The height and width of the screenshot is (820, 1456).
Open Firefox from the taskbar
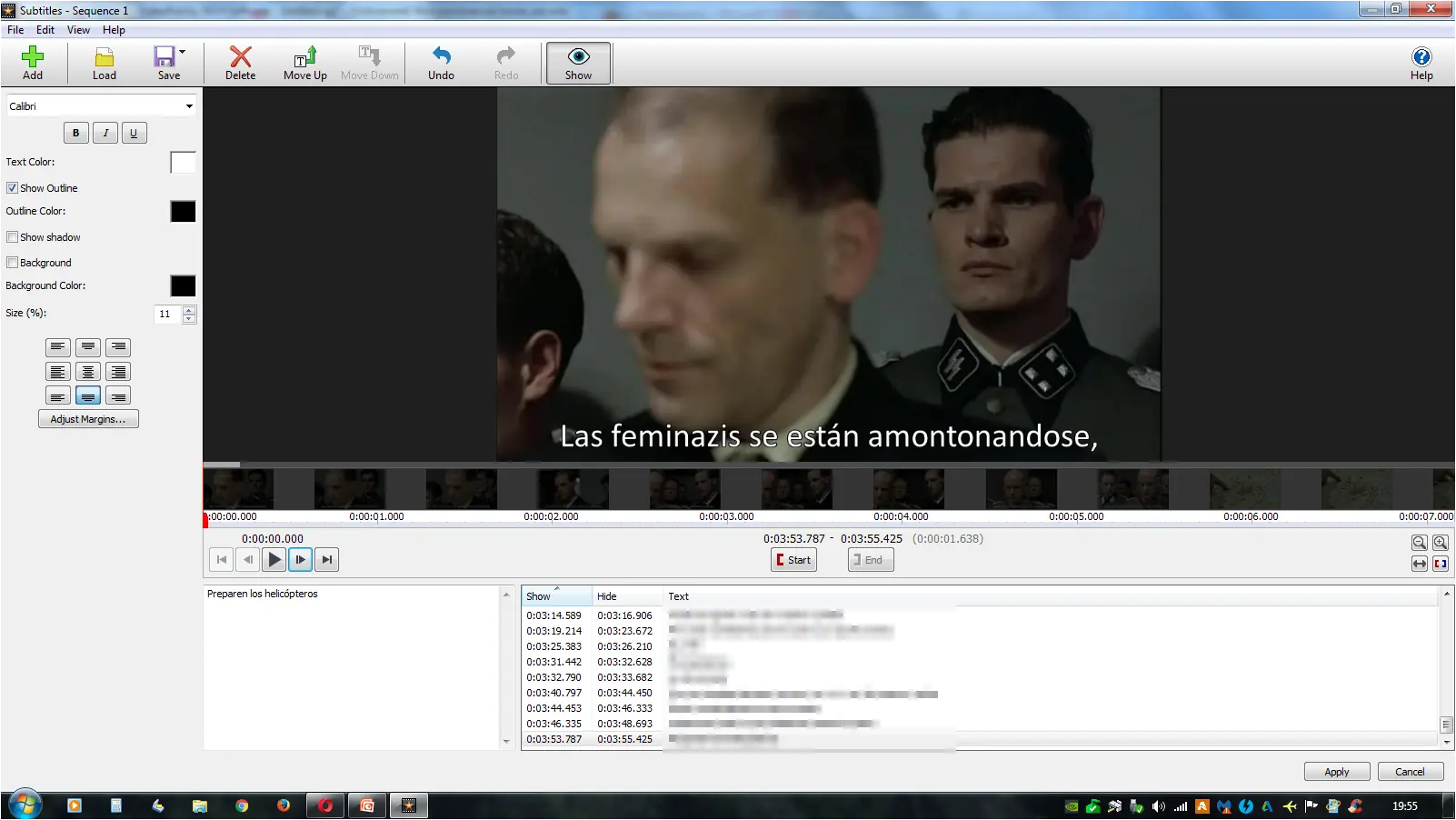(x=284, y=805)
